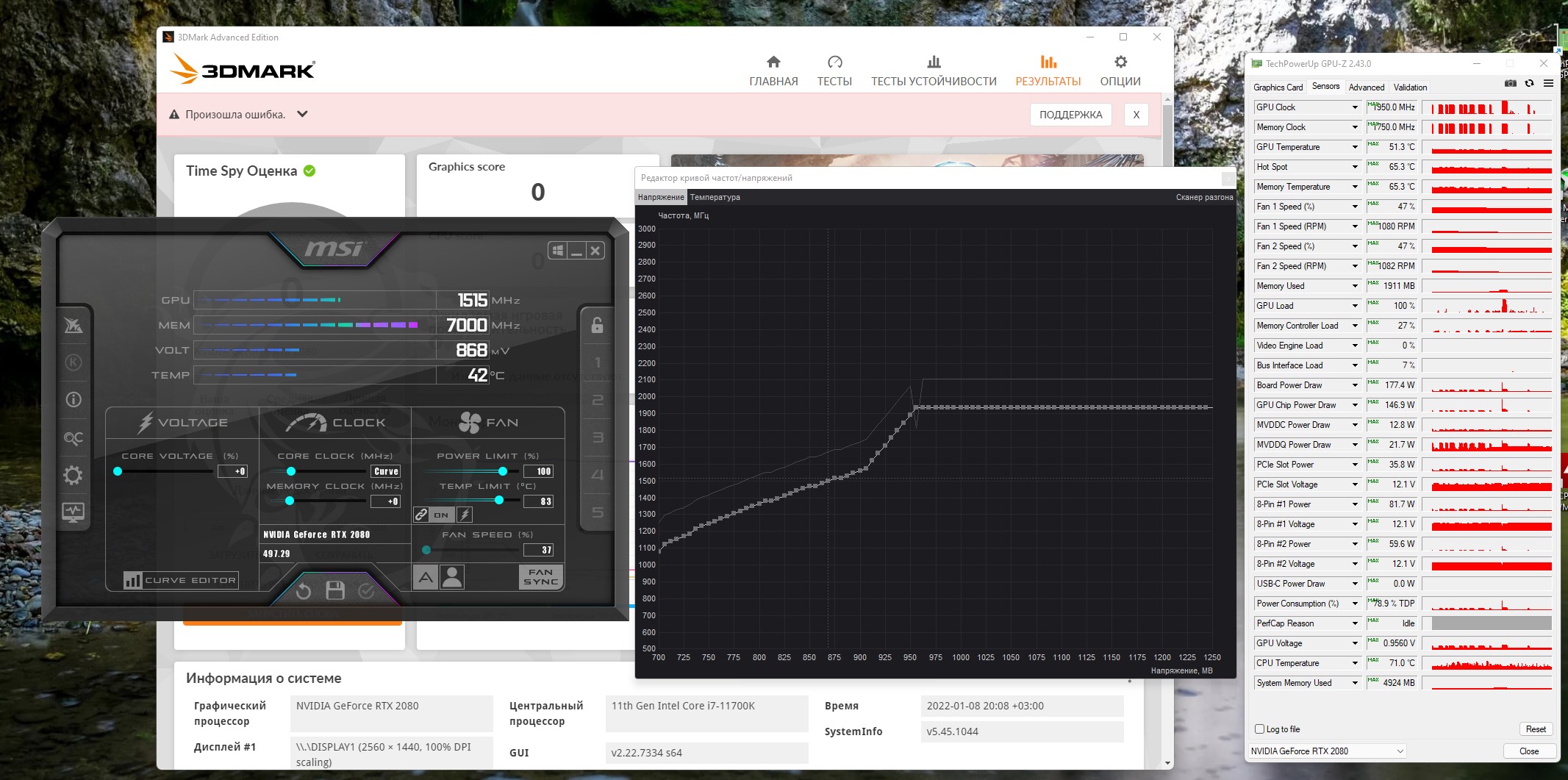Open the PerfCap Reason sensor dropdown

[x=1355, y=623]
